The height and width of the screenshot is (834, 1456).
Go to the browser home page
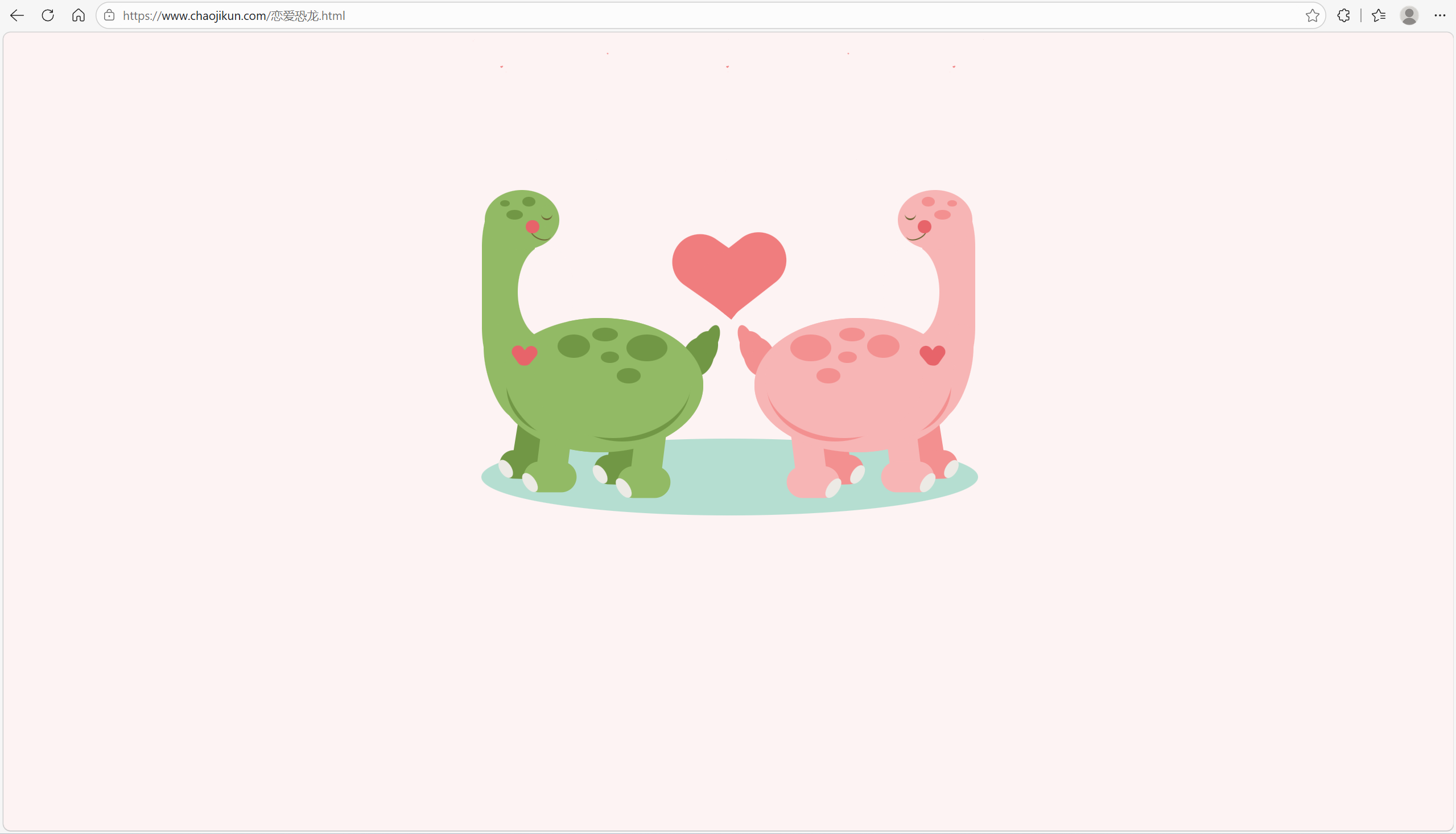(79, 15)
